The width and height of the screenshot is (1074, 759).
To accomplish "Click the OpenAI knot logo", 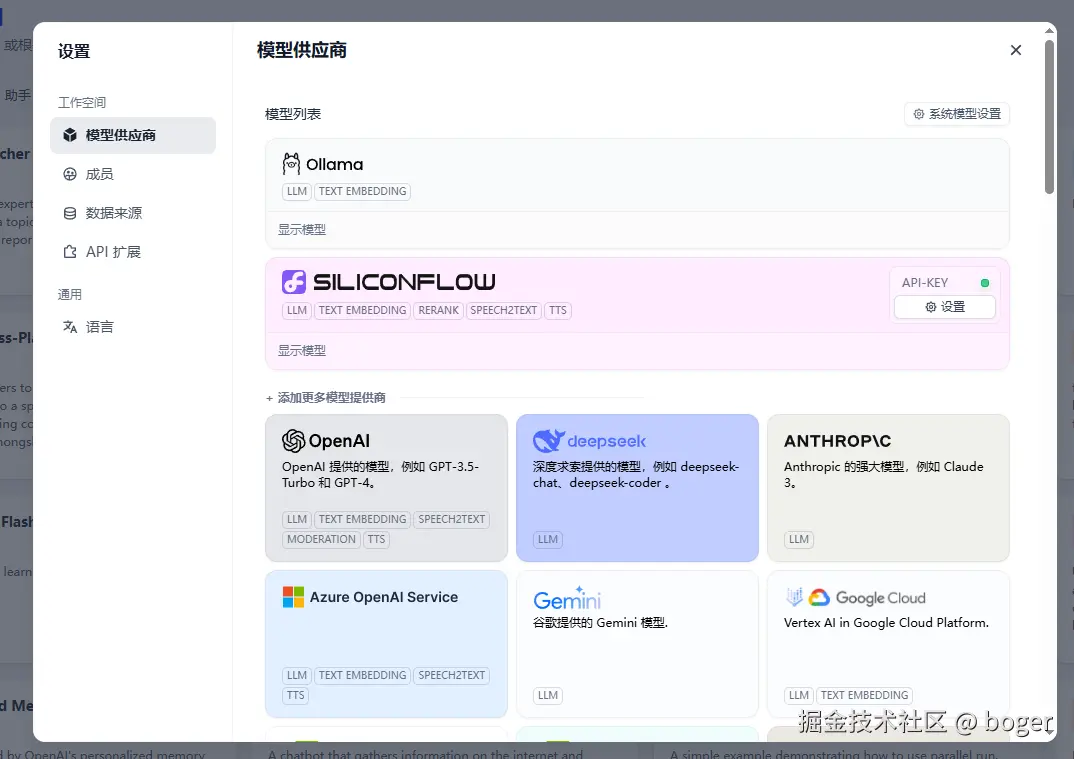I will tap(293, 440).
